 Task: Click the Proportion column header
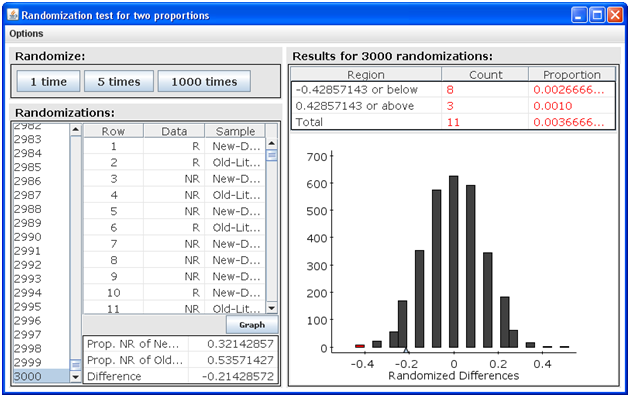[x=572, y=74]
